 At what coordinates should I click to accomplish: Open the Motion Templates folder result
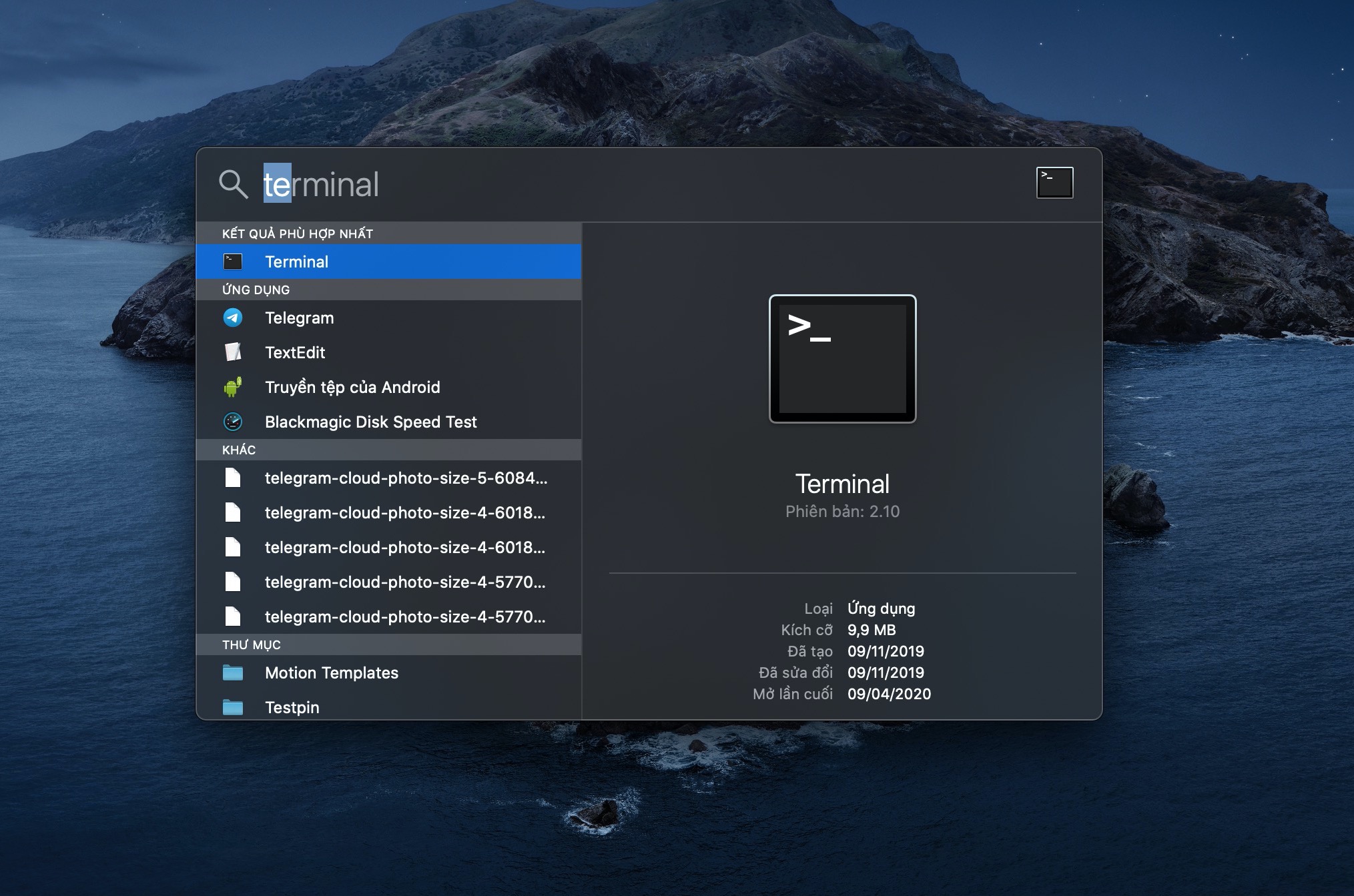point(388,673)
